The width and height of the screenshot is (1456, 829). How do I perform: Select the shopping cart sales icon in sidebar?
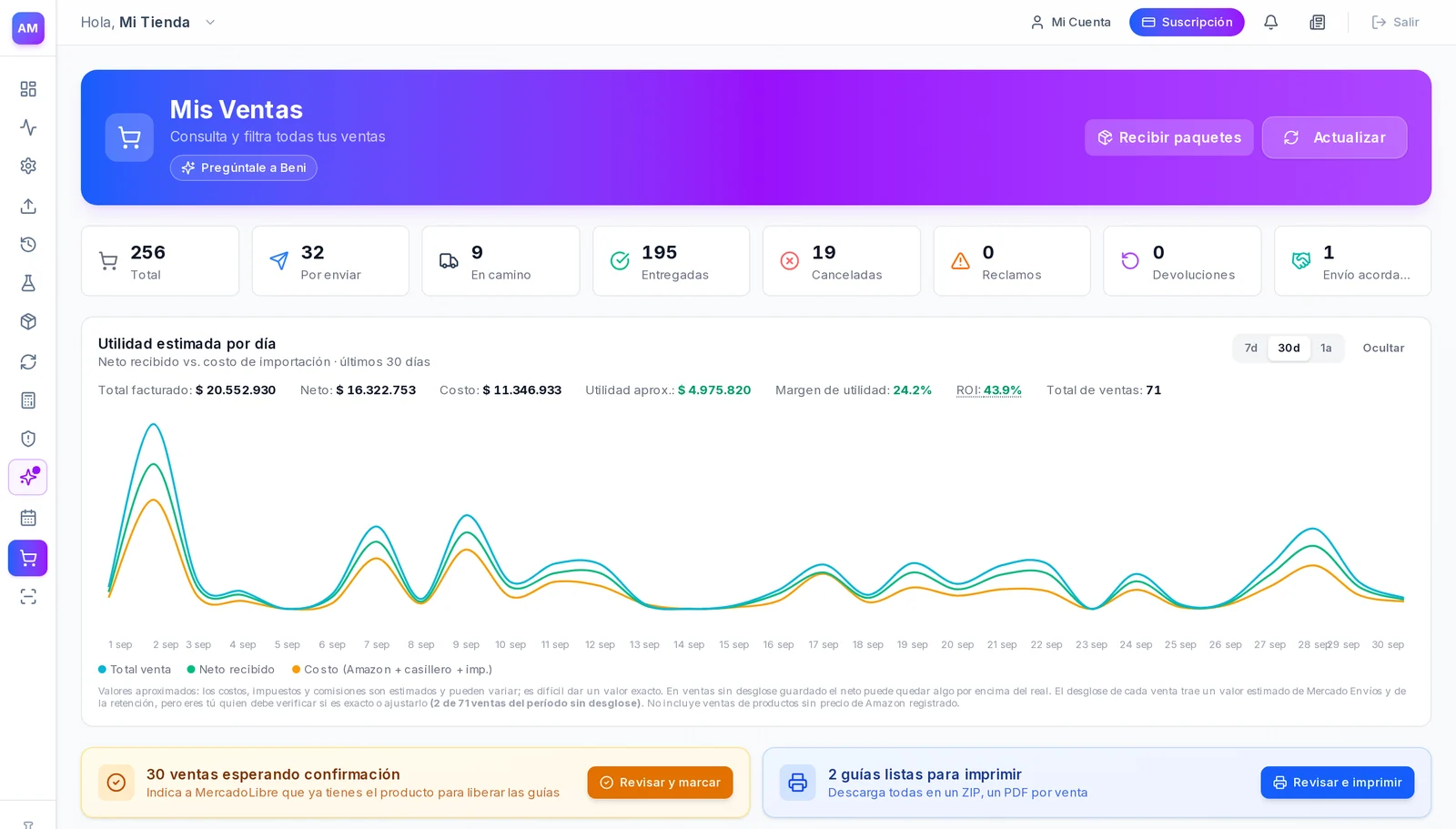tap(28, 558)
